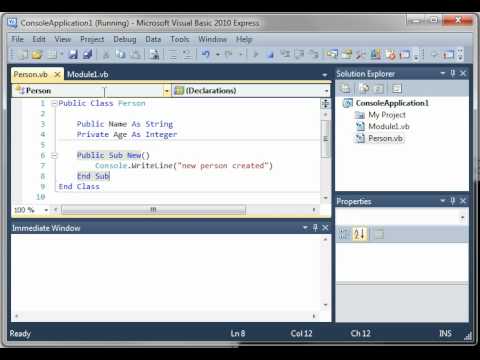
Task: Open the File menu
Action: click(17, 39)
